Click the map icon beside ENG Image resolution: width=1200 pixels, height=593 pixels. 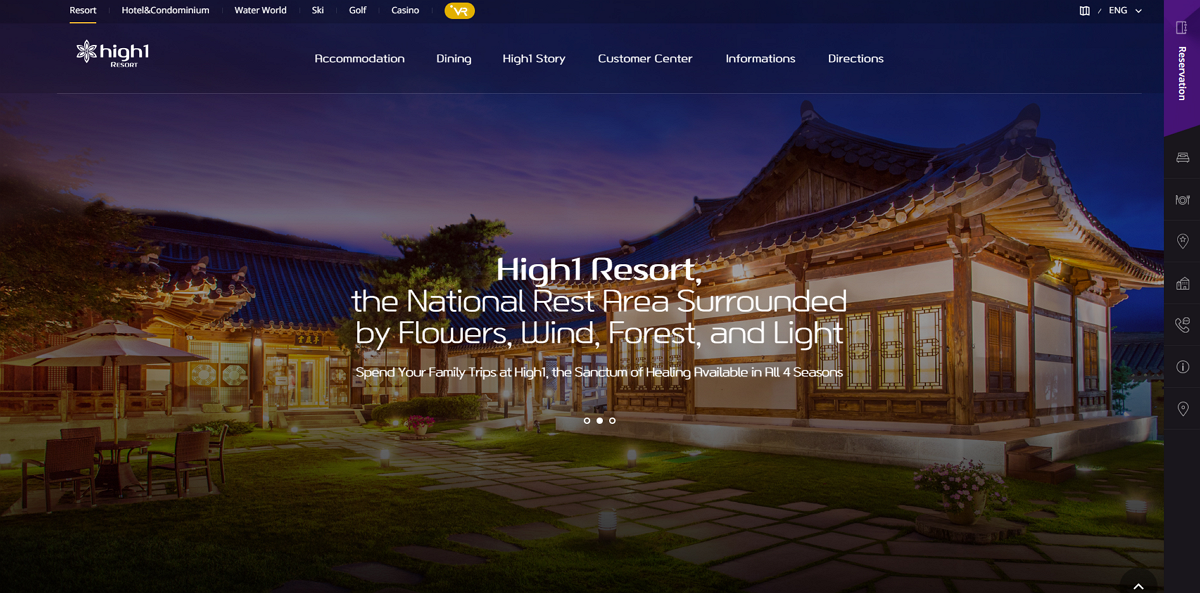pos(1084,11)
